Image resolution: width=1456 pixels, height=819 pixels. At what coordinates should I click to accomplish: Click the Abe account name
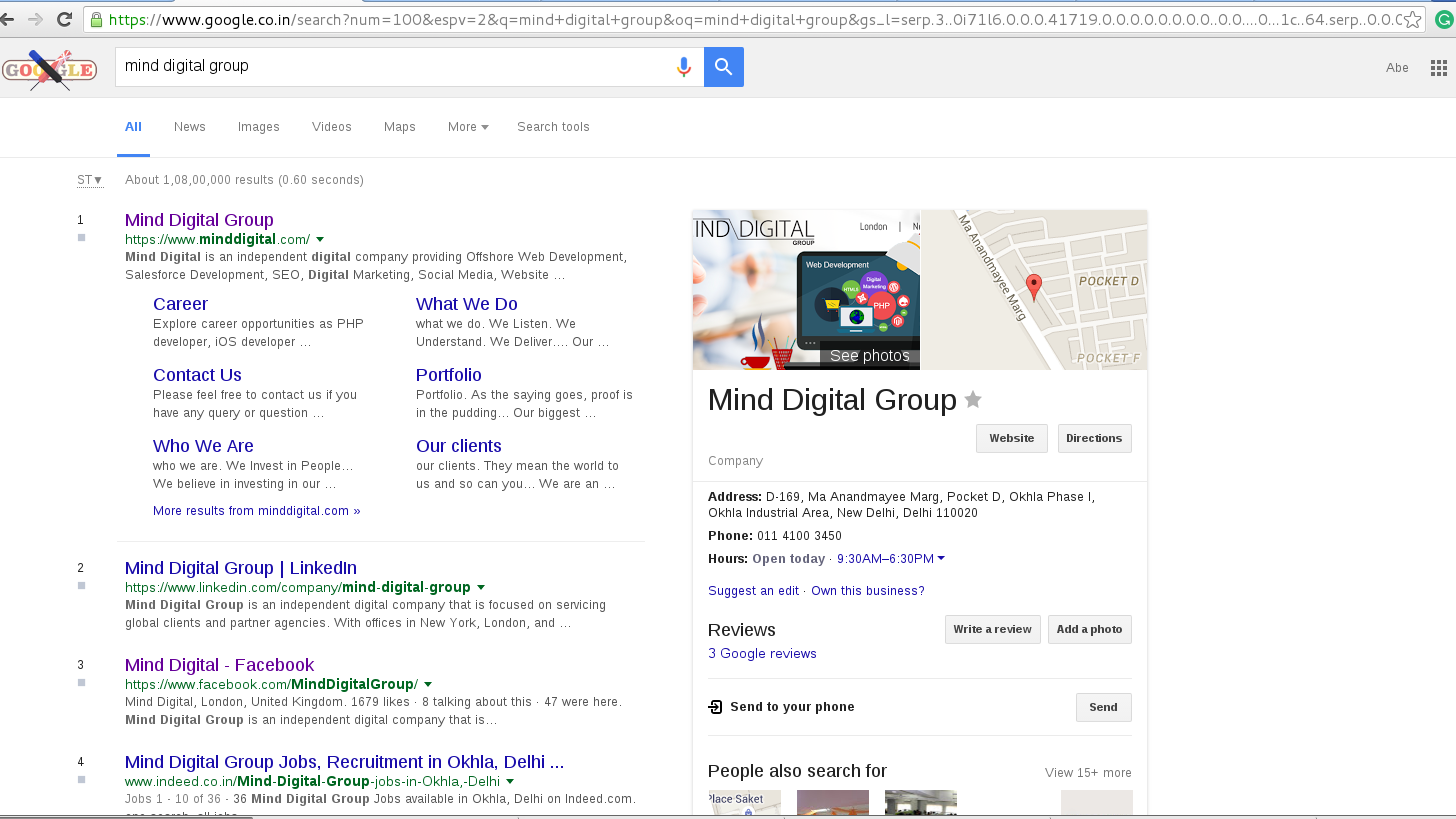pos(1397,68)
